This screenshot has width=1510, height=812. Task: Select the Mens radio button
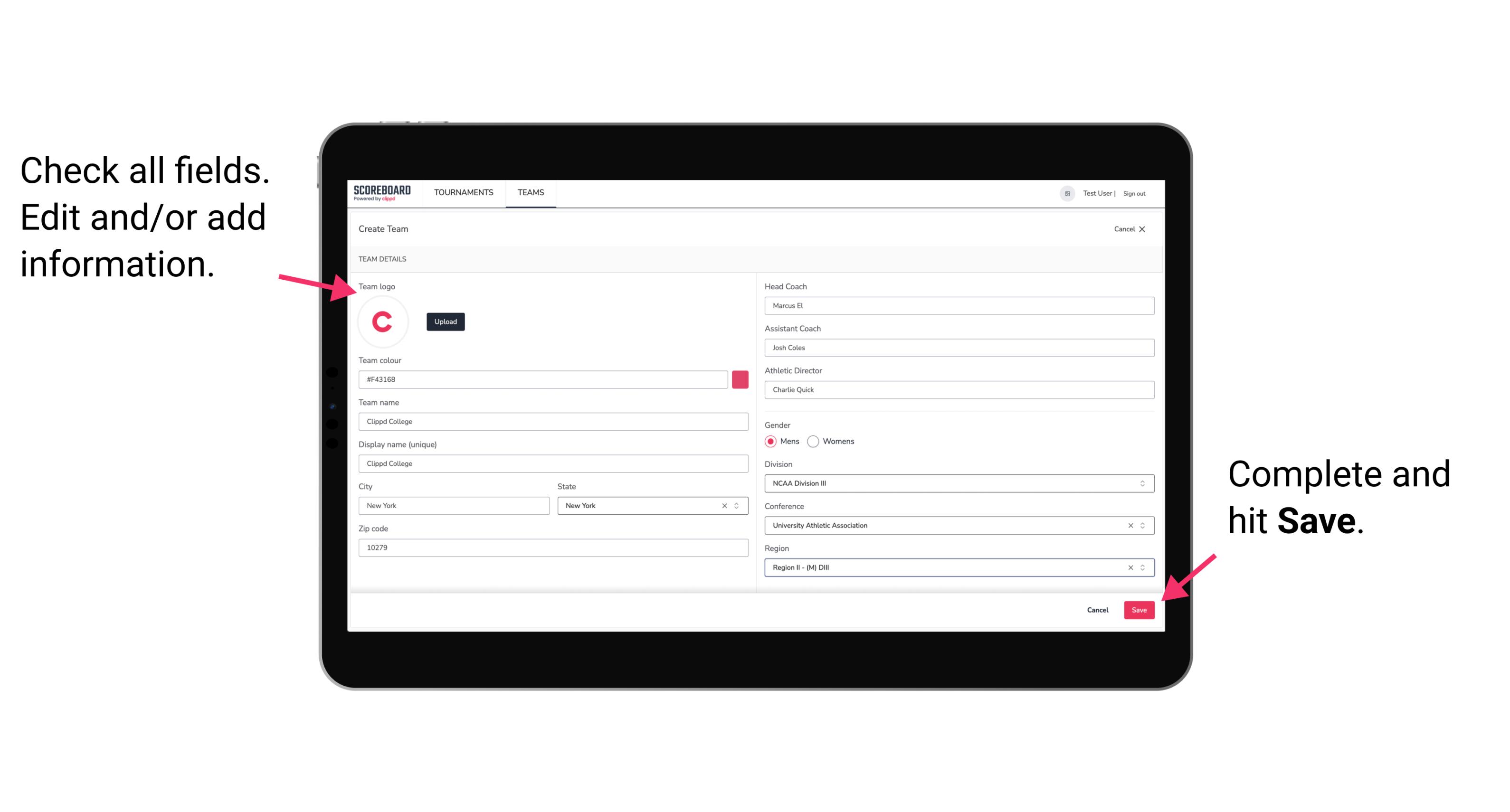coord(769,441)
